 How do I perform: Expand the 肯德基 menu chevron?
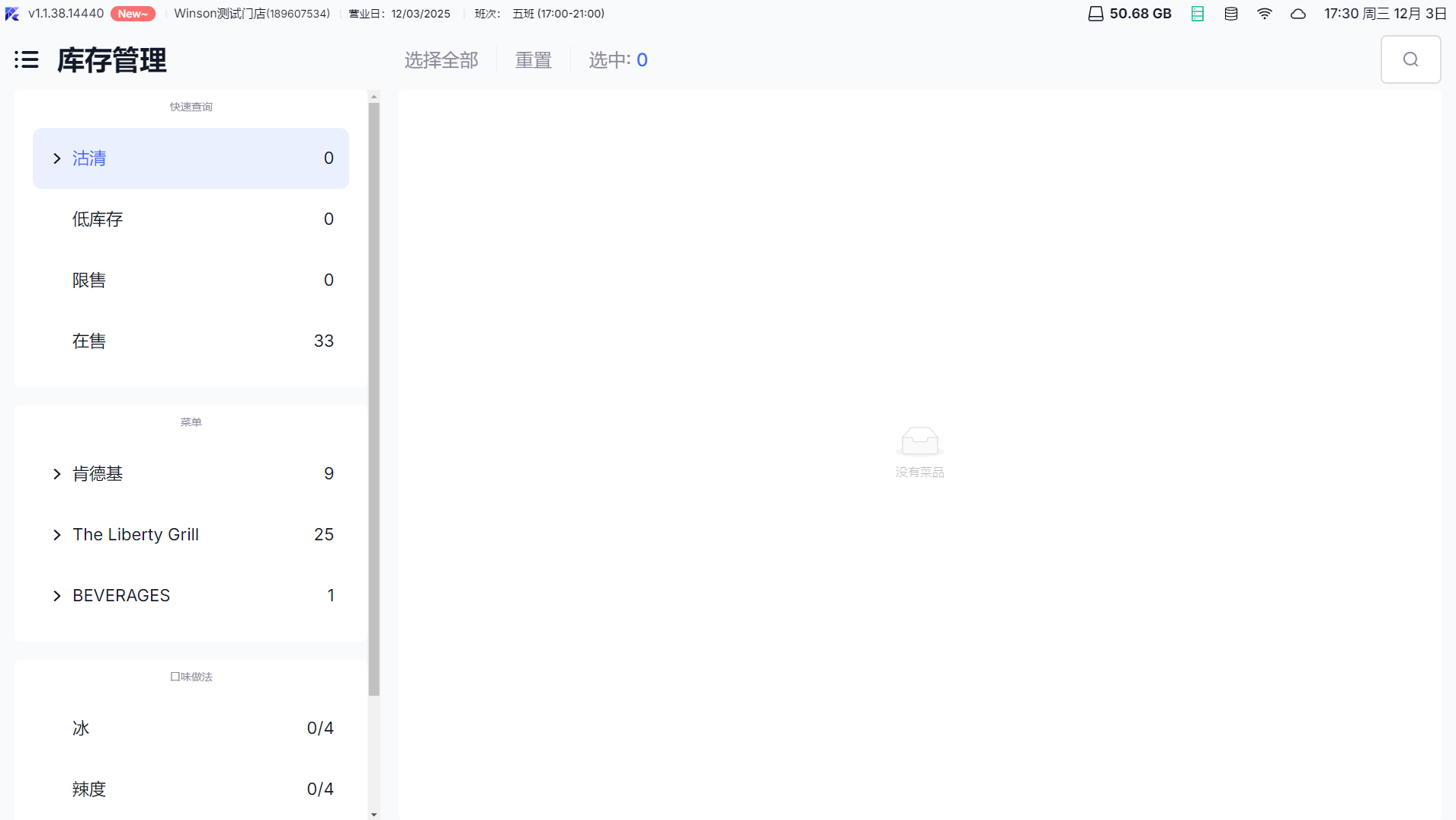pyautogui.click(x=57, y=474)
